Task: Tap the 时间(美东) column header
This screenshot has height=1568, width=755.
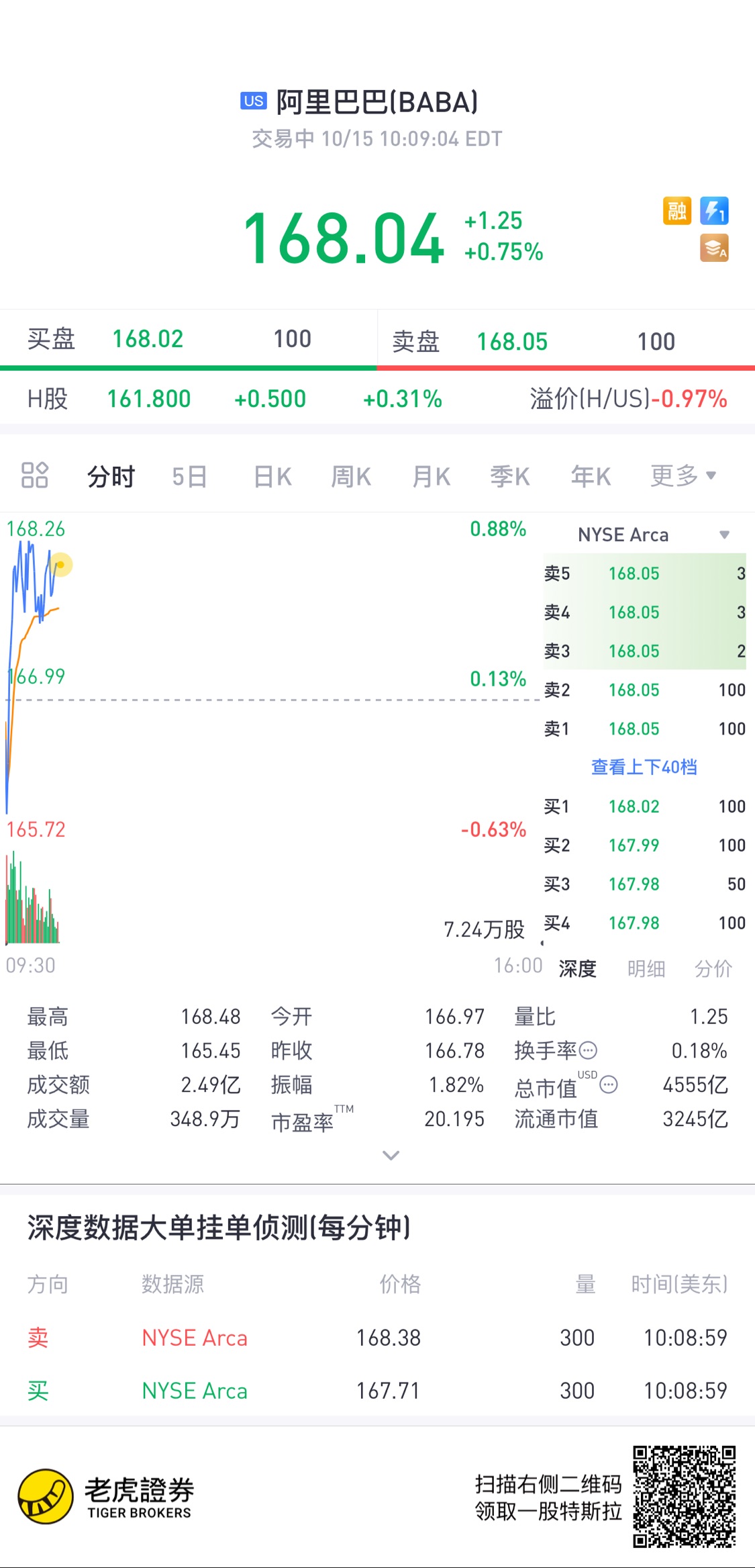Action: (x=679, y=1284)
